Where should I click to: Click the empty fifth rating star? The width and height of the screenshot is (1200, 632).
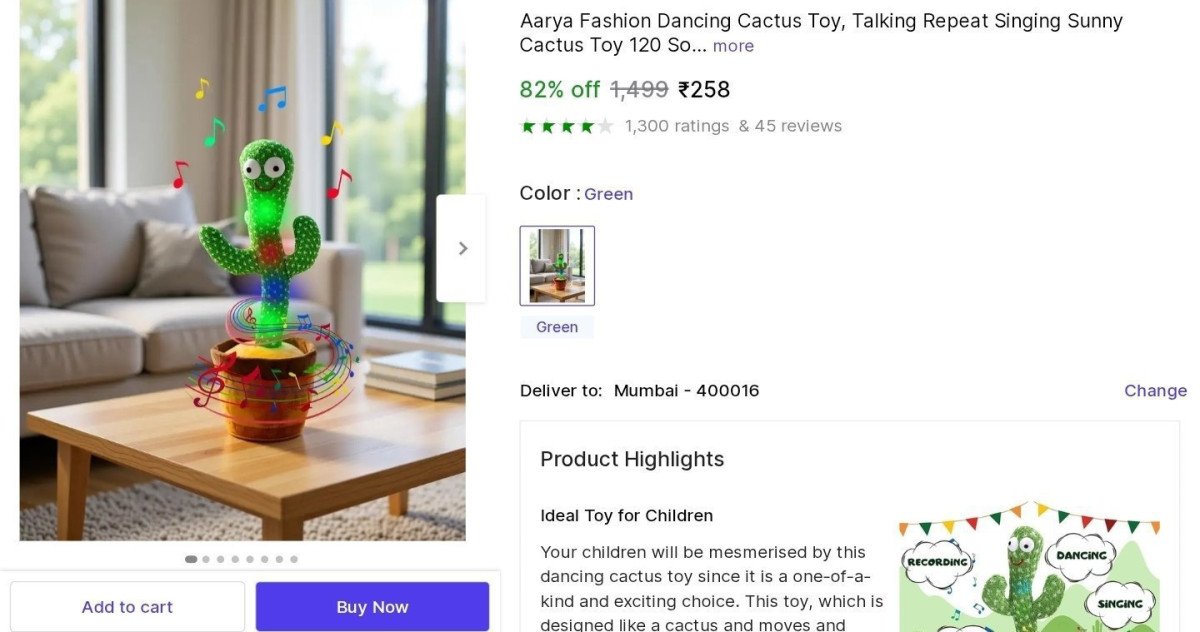pos(605,126)
